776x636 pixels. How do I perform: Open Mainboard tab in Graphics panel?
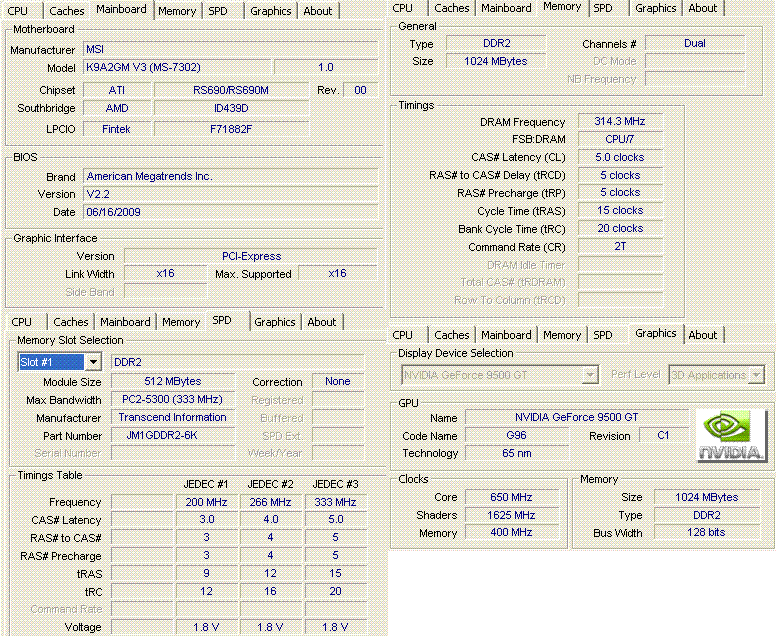click(506, 335)
